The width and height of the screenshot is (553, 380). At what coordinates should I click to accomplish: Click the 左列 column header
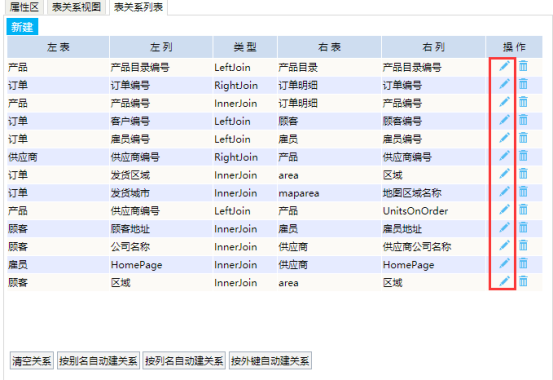[161, 47]
